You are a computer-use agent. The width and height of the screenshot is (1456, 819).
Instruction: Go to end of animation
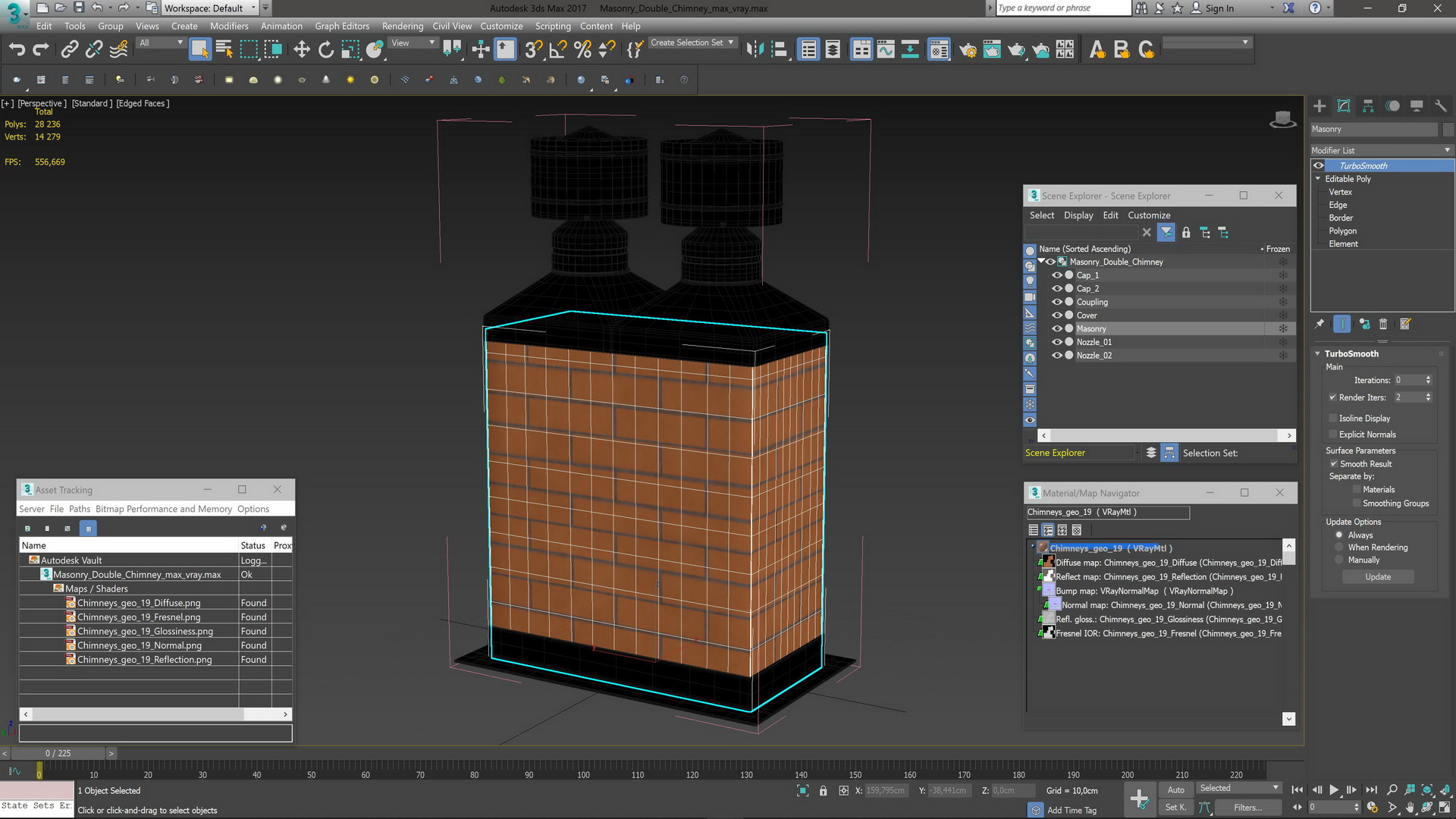[1371, 789]
